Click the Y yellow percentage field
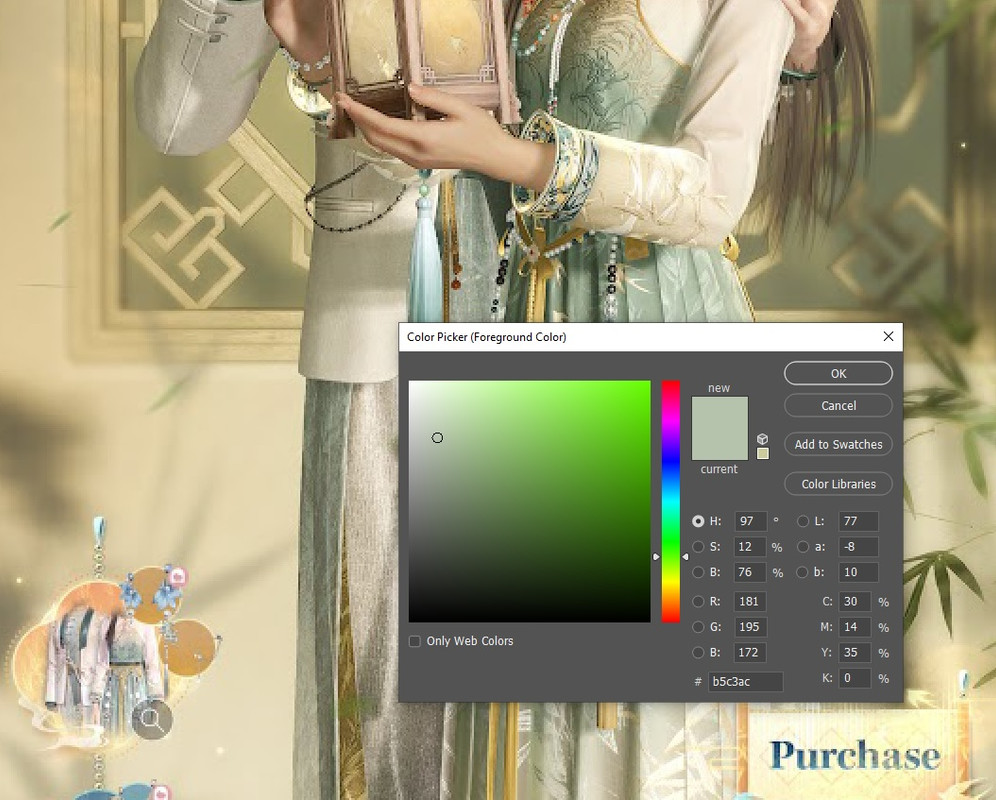996x800 pixels. pyautogui.click(x=854, y=652)
